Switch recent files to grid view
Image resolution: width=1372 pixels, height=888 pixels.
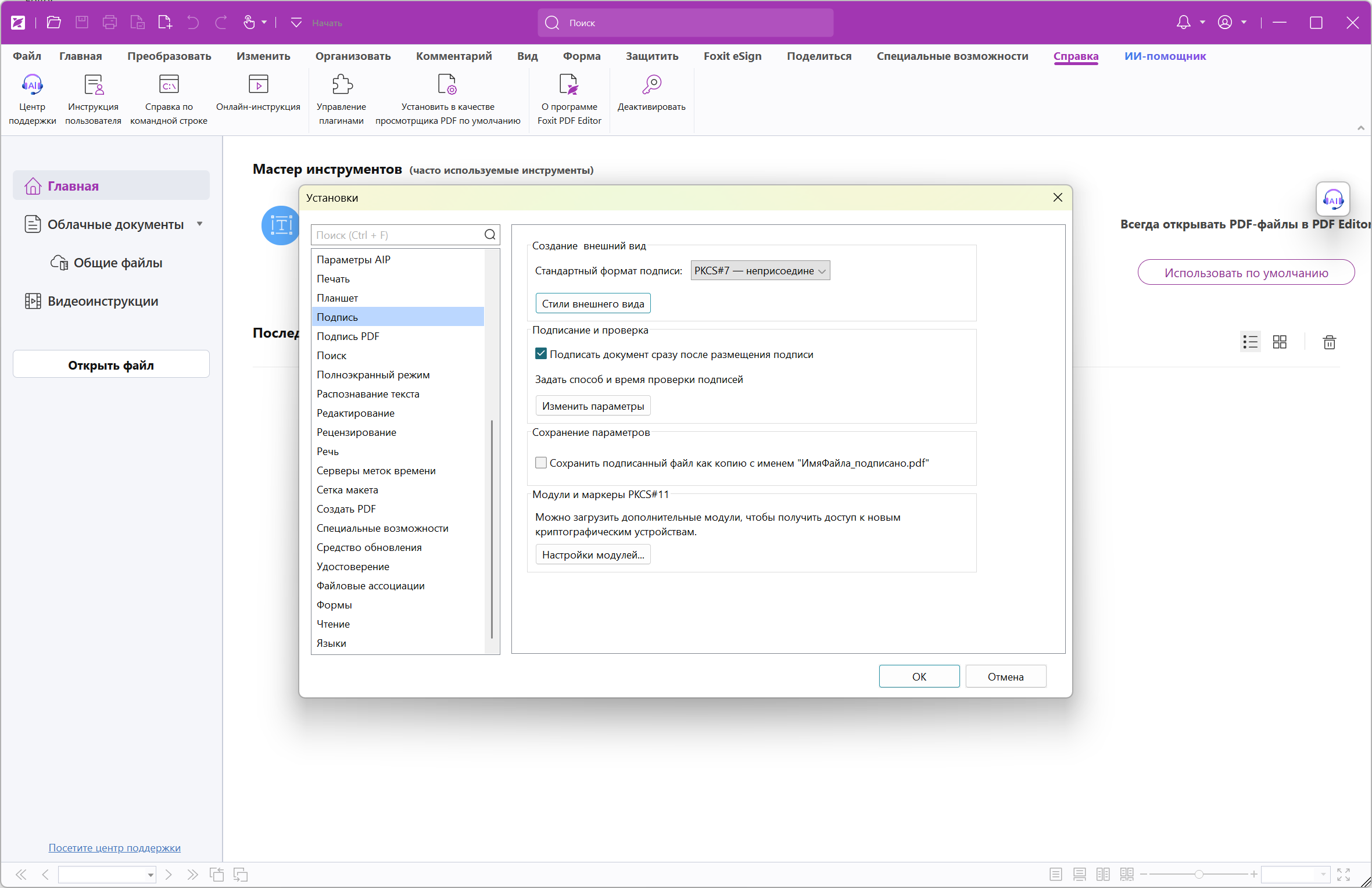(1280, 342)
